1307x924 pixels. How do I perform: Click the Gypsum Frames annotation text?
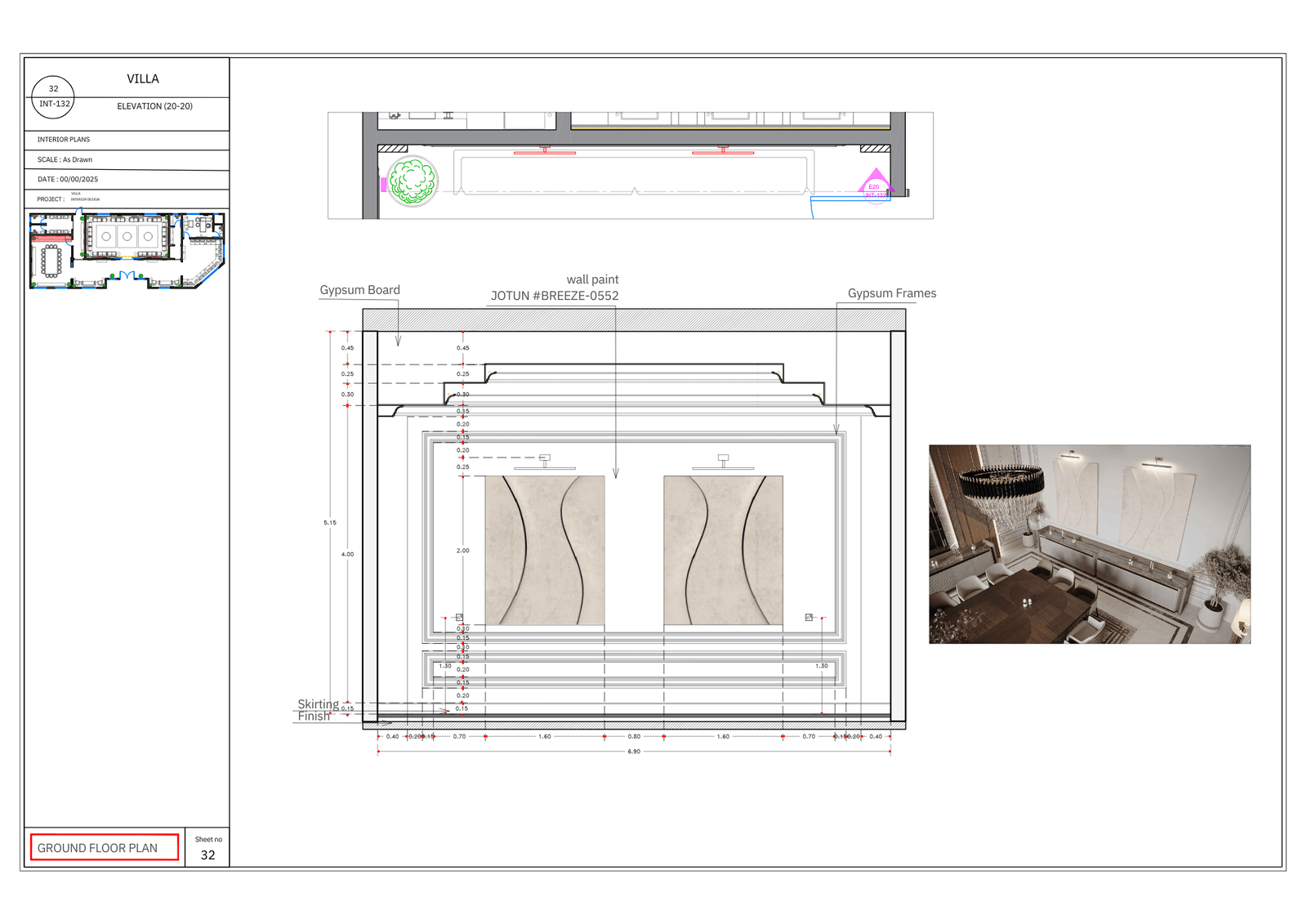[892, 292]
